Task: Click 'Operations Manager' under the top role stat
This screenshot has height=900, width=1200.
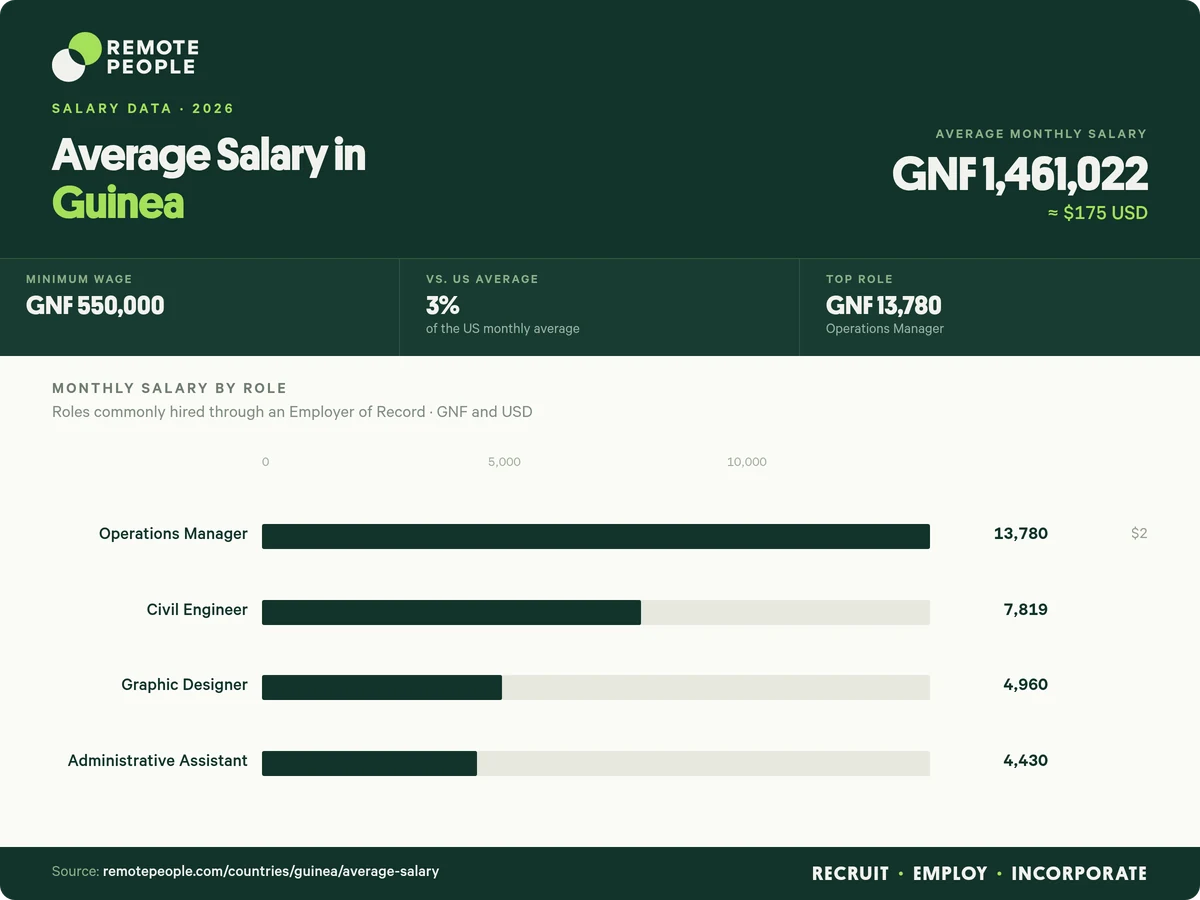Action: (885, 328)
